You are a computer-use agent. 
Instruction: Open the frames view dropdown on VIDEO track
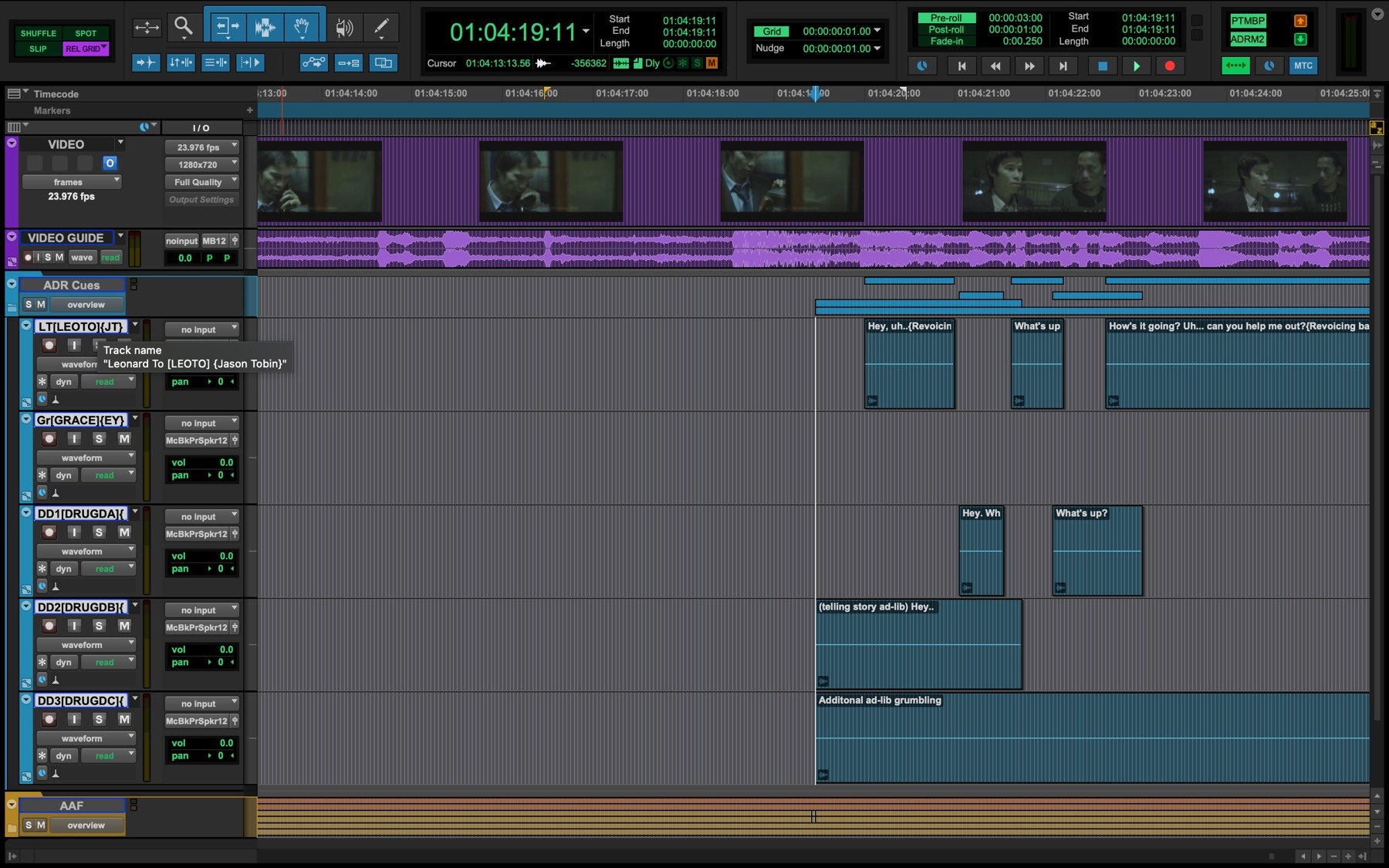[72, 182]
